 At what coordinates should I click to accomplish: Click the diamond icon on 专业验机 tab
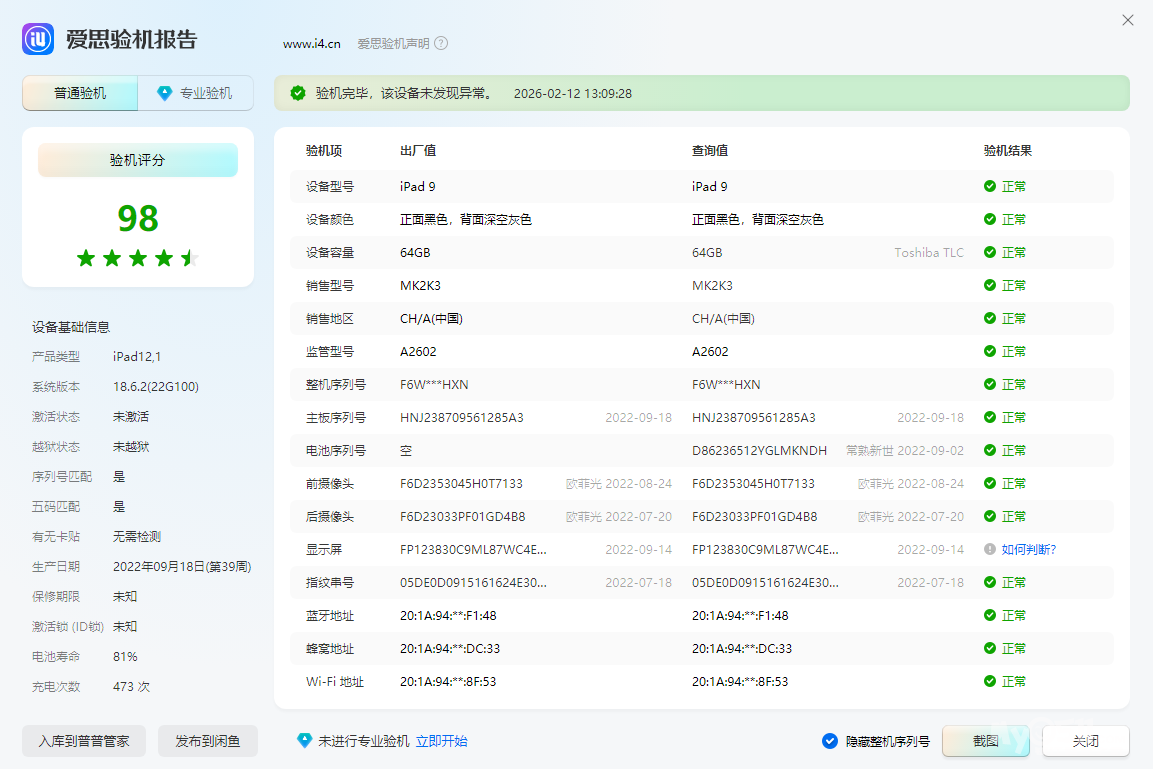pyautogui.click(x=165, y=93)
